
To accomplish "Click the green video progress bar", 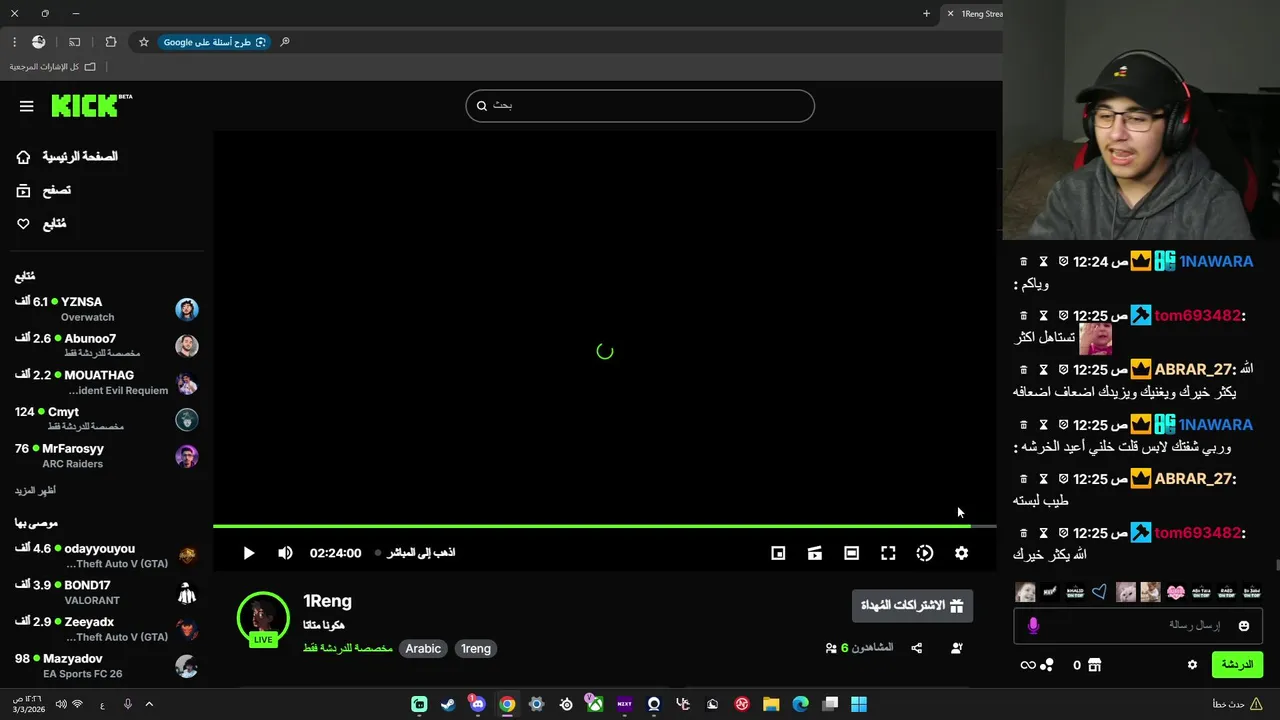I will point(604,526).
